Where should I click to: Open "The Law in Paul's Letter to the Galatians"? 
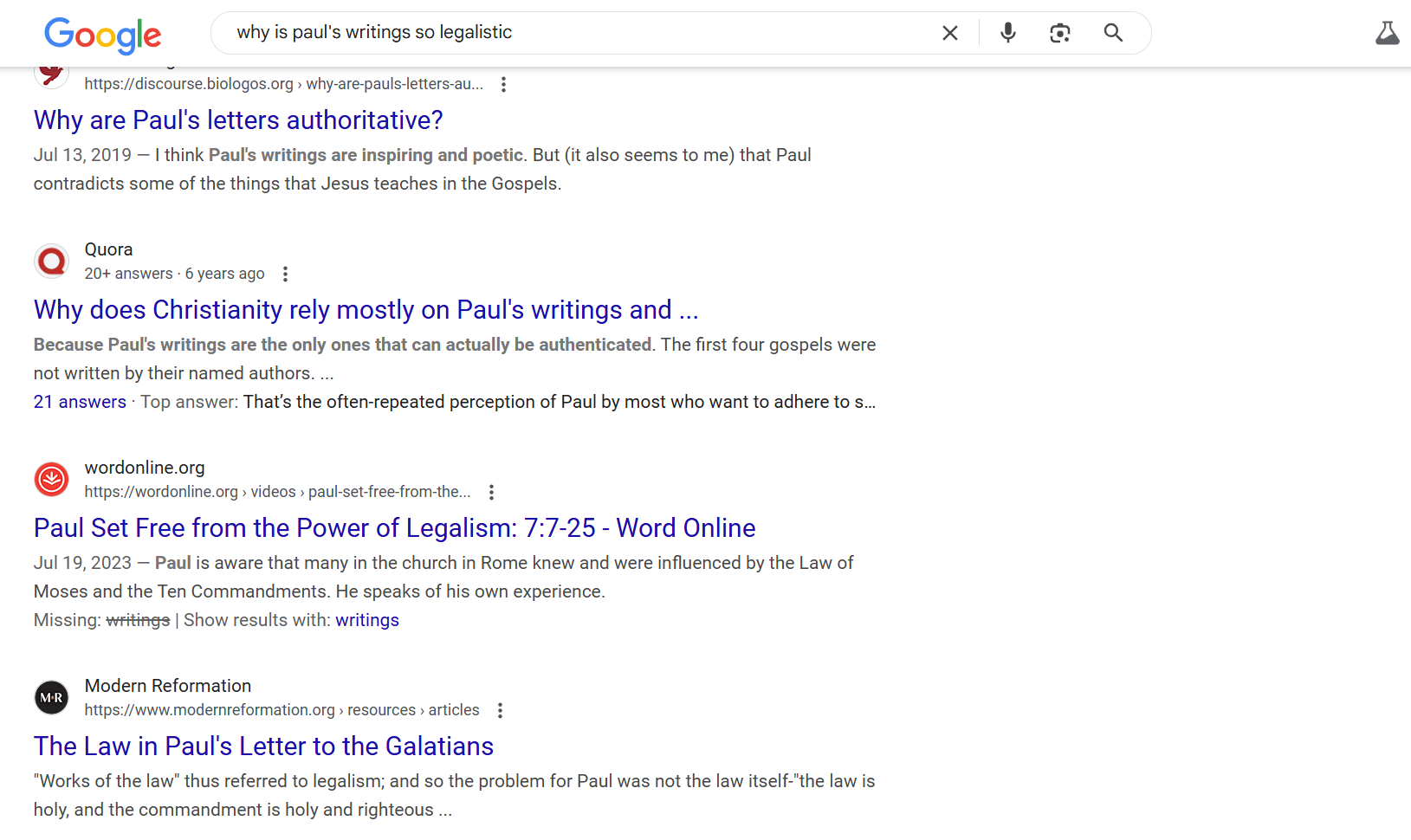263,746
